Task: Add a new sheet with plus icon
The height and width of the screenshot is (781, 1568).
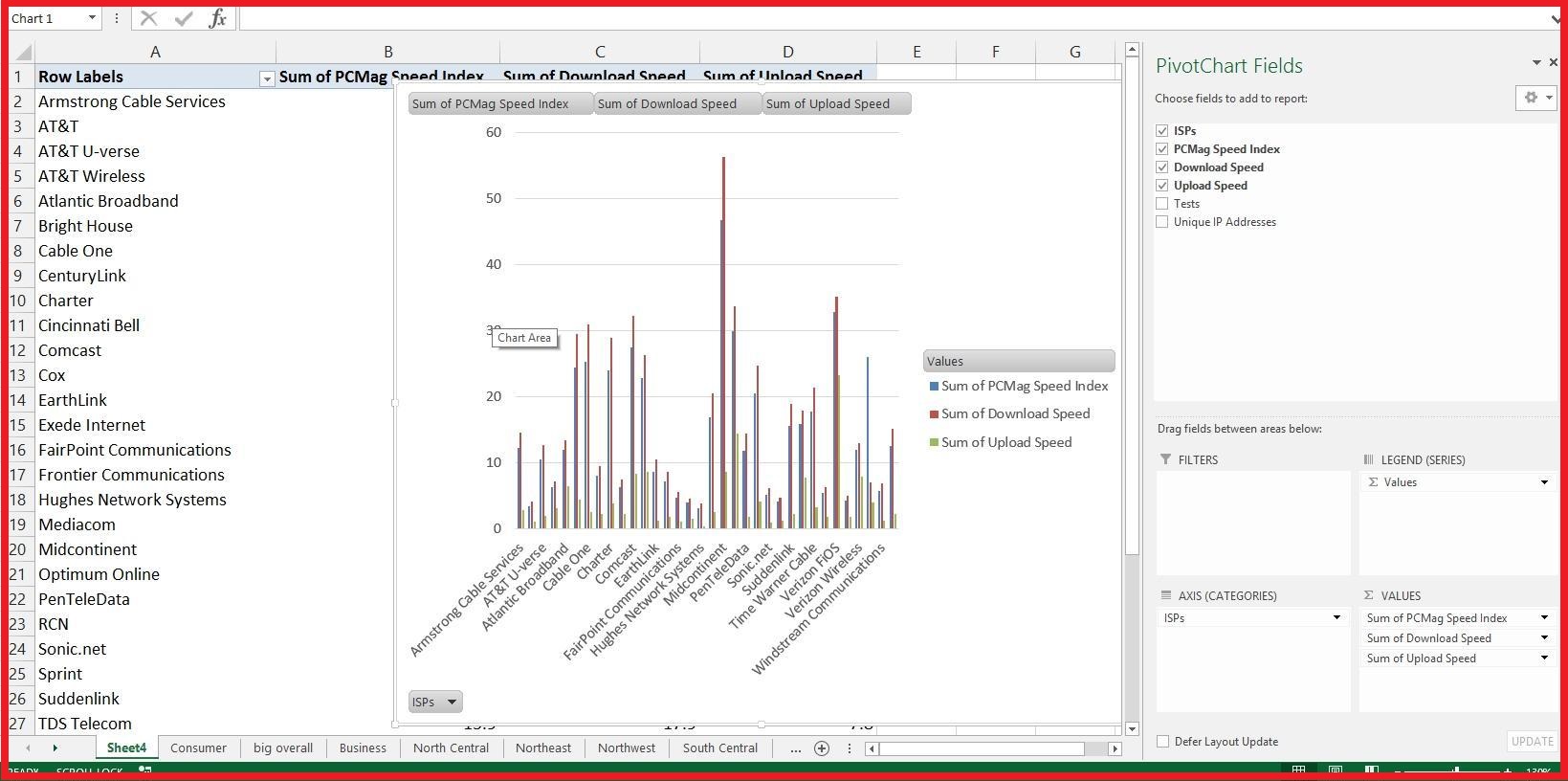Action: [x=821, y=748]
